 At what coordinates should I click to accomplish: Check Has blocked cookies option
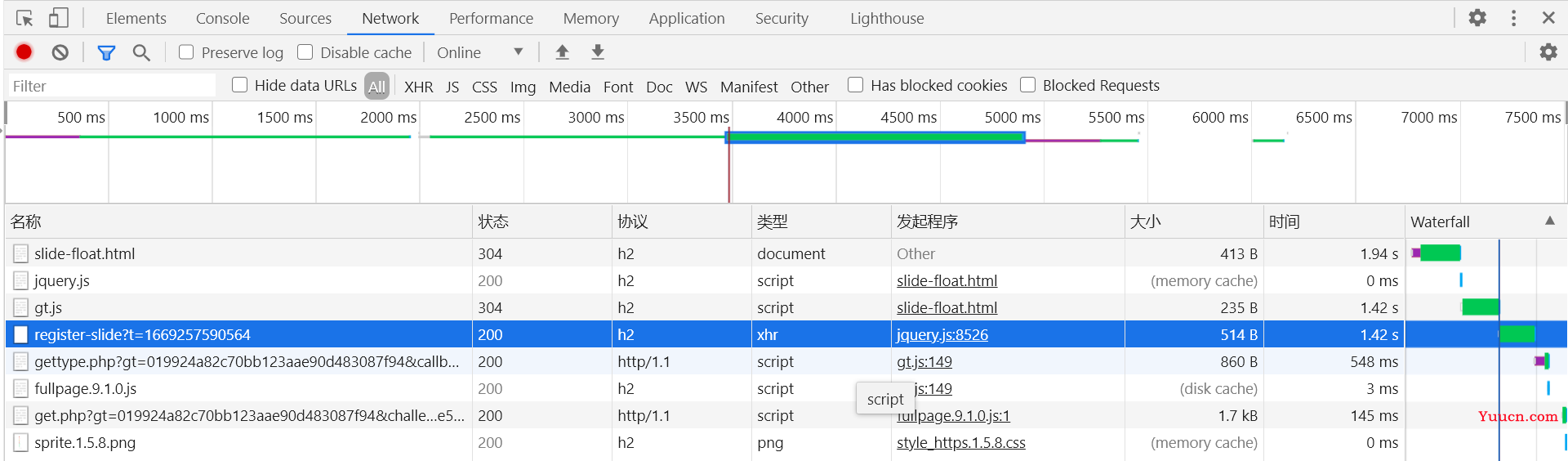point(855,85)
